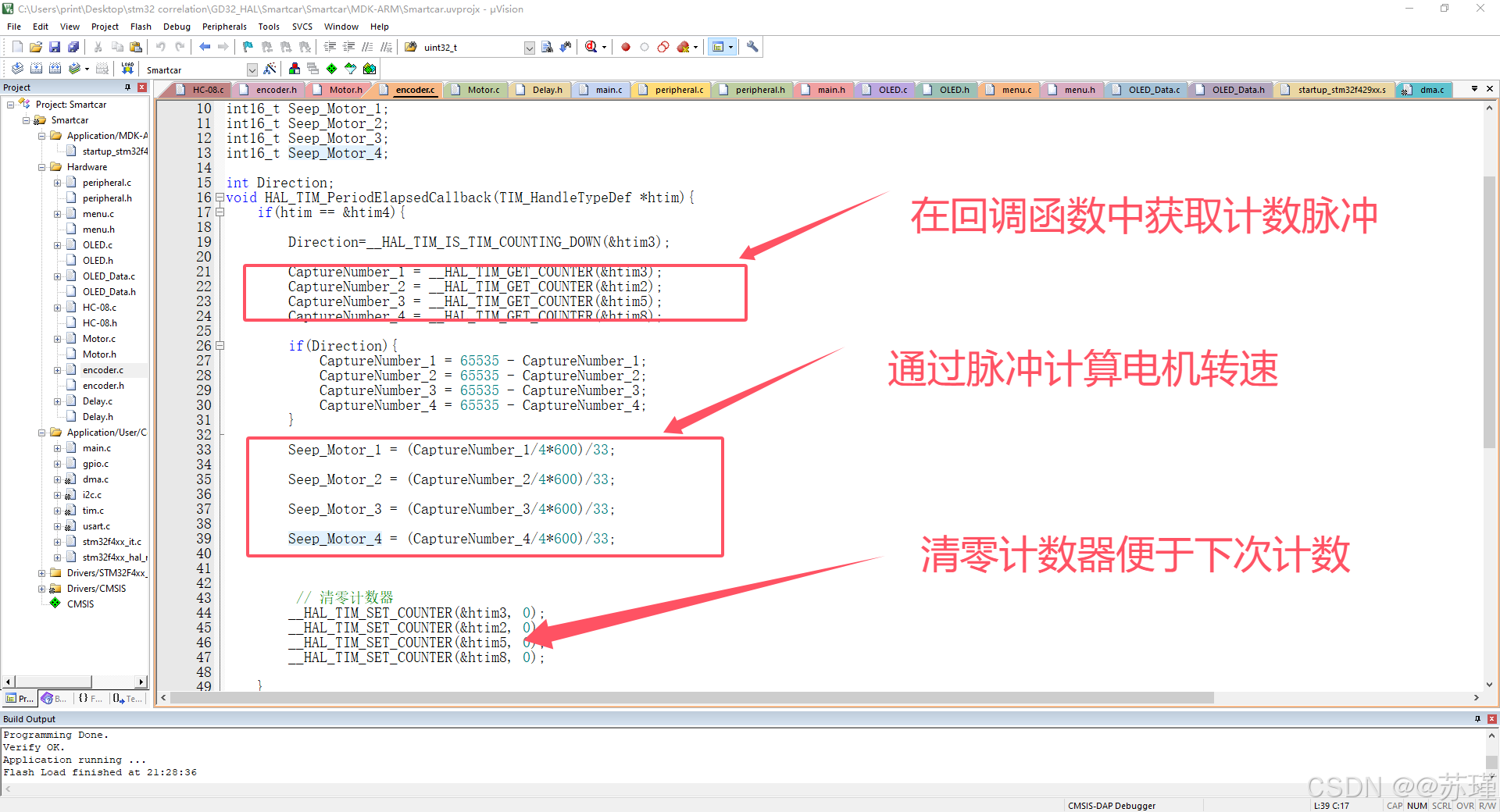Click the Paste clipboard icon
The width and height of the screenshot is (1500, 812).
pyautogui.click(x=136, y=47)
